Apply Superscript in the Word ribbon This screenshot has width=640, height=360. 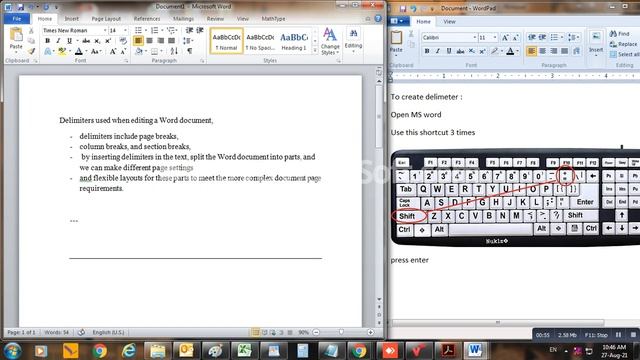click(x=108, y=41)
